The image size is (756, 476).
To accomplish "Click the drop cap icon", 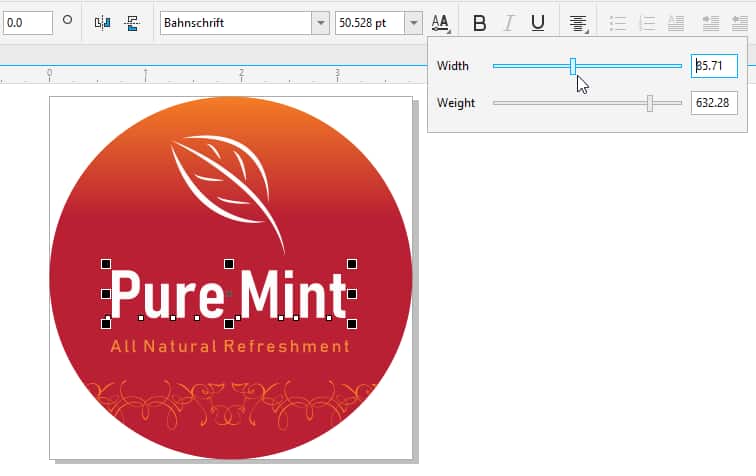I will coord(676,23).
